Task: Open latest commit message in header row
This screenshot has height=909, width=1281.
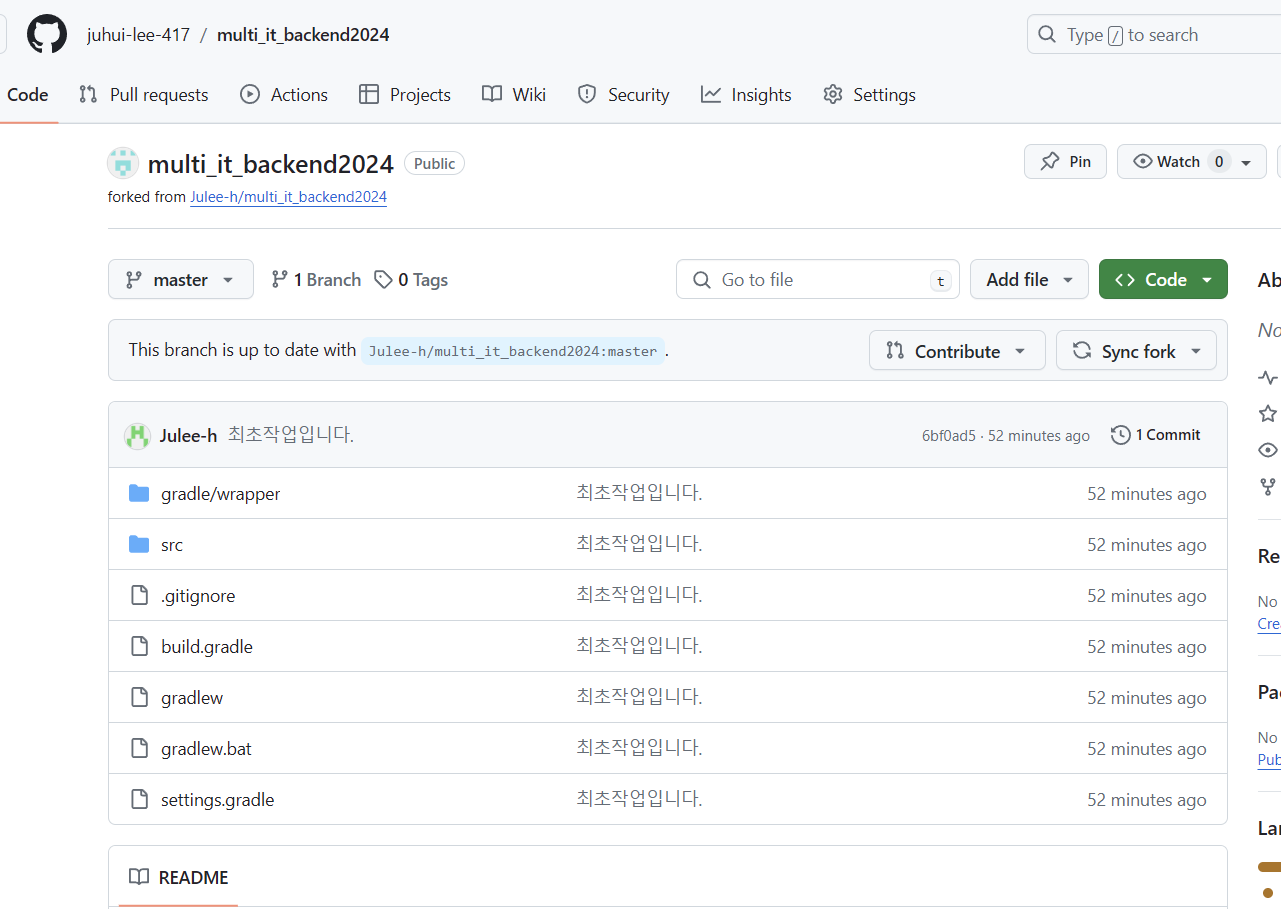Action: tap(291, 435)
